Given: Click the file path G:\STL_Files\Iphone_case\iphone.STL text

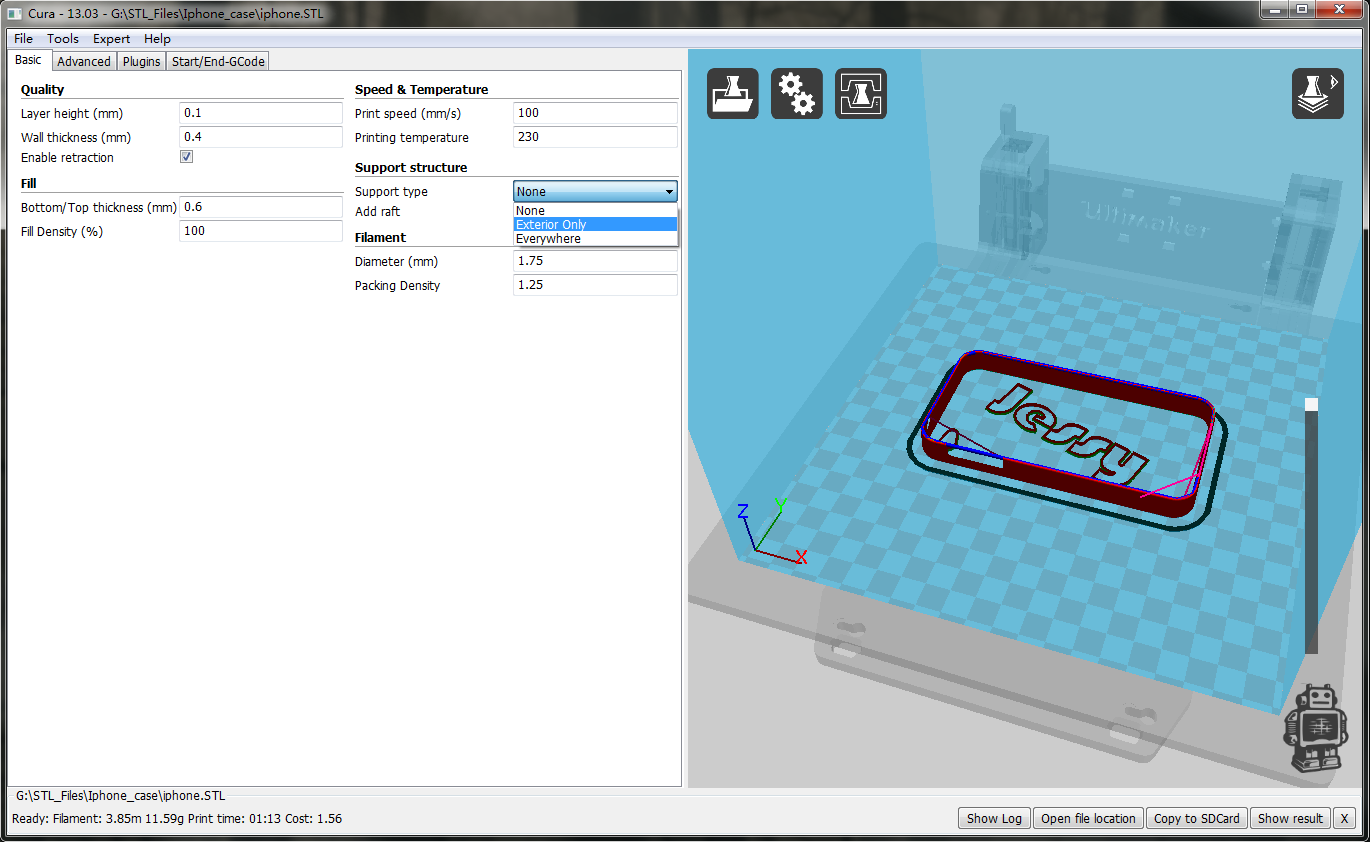Looking at the screenshot, I should 121,796.
